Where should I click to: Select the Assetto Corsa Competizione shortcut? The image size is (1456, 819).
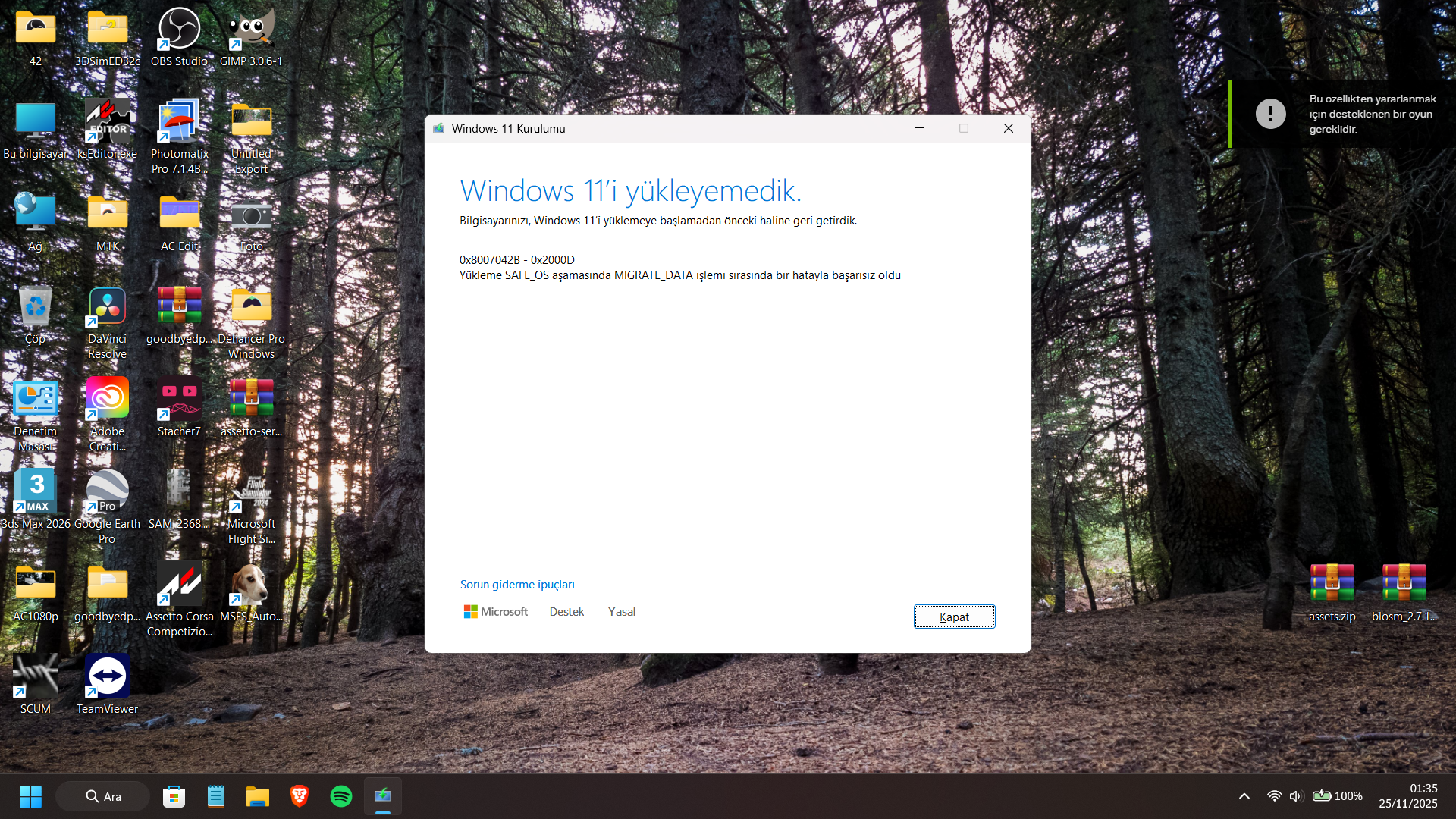point(179,584)
